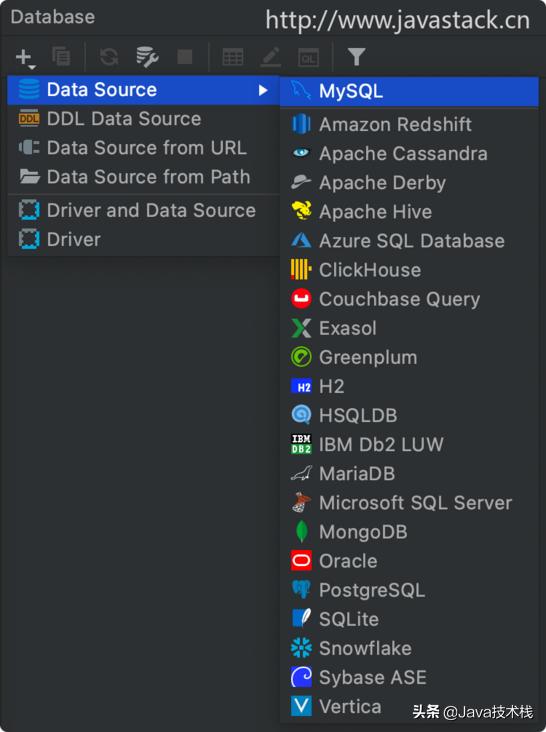
Task: Select ClickHouse data source
Action: click(x=409, y=270)
